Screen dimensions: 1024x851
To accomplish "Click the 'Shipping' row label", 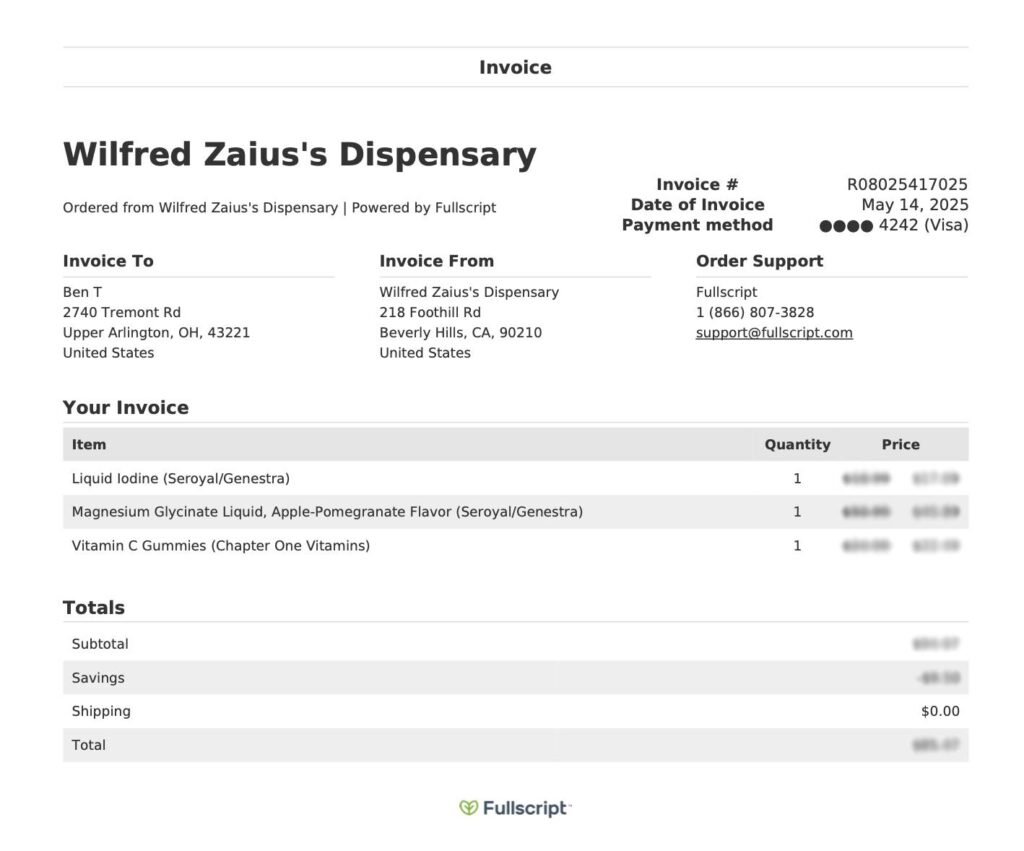I will (101, 711).
